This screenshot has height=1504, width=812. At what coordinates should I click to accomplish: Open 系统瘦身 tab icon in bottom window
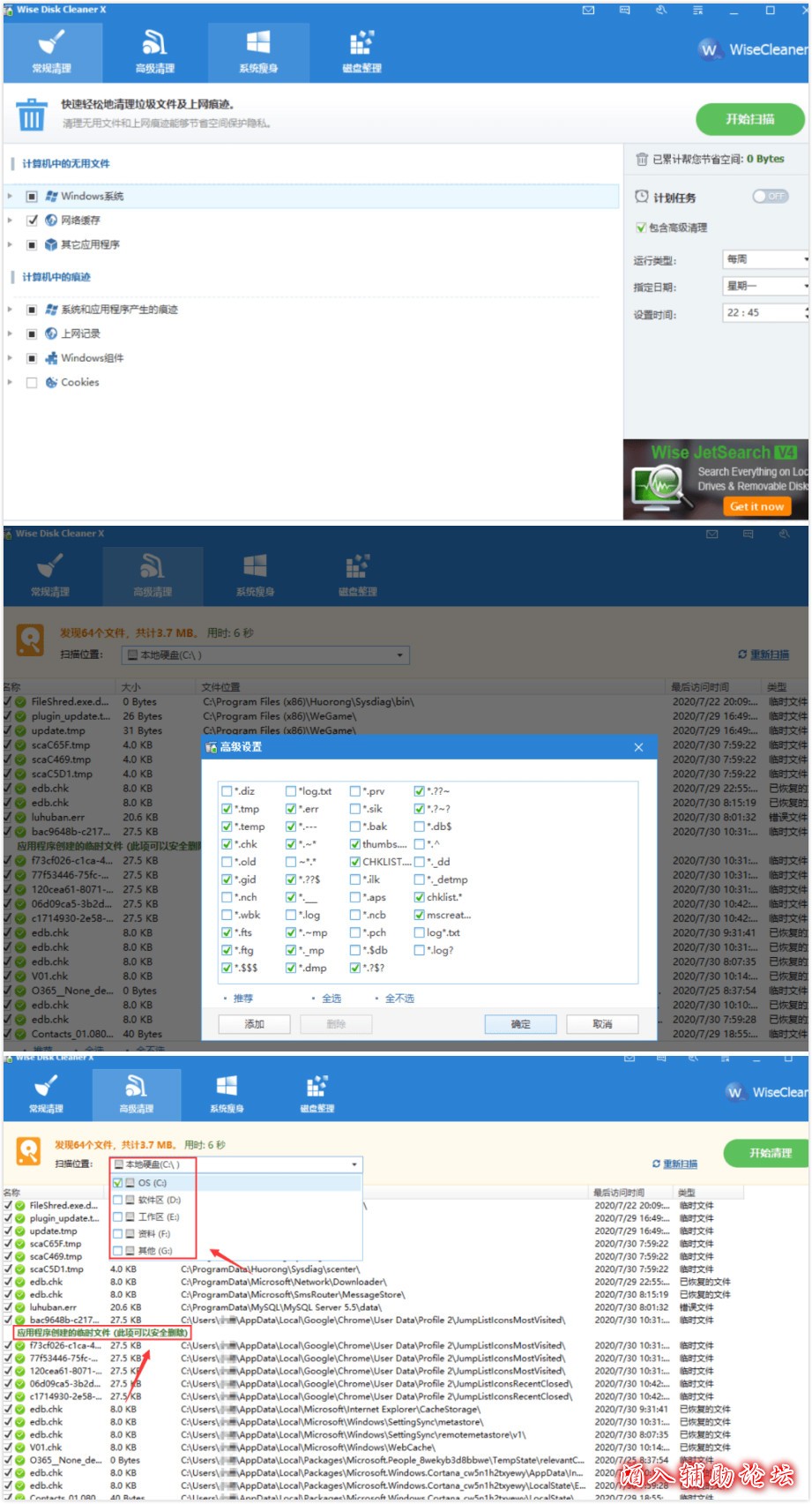pyautogui.click(x=227, y=1086)
